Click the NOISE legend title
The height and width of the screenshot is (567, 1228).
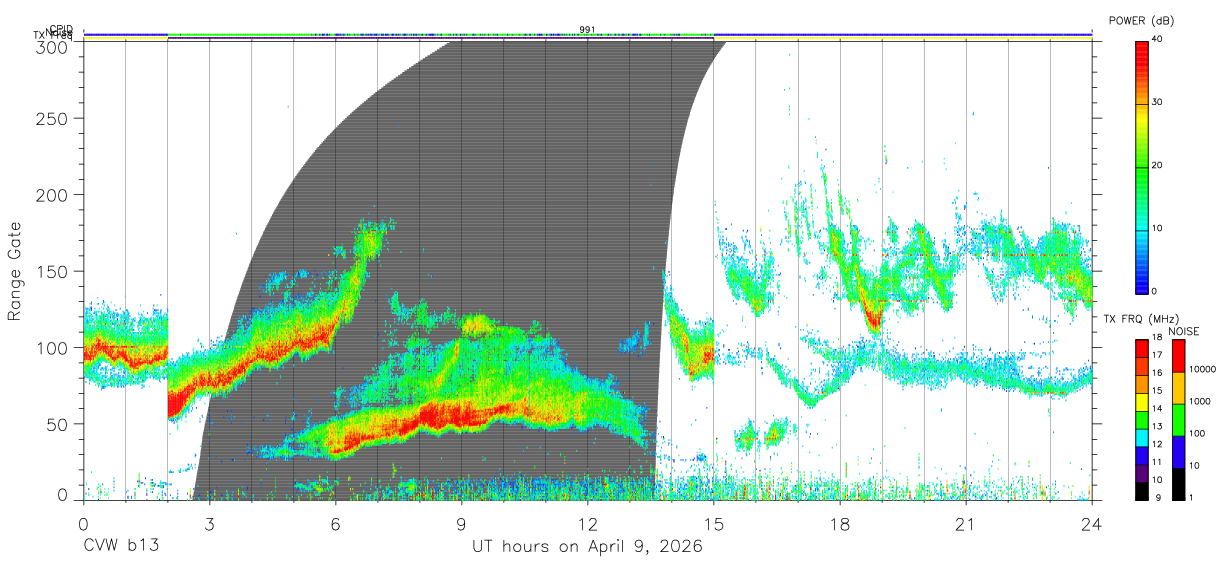coord(1183,331)
